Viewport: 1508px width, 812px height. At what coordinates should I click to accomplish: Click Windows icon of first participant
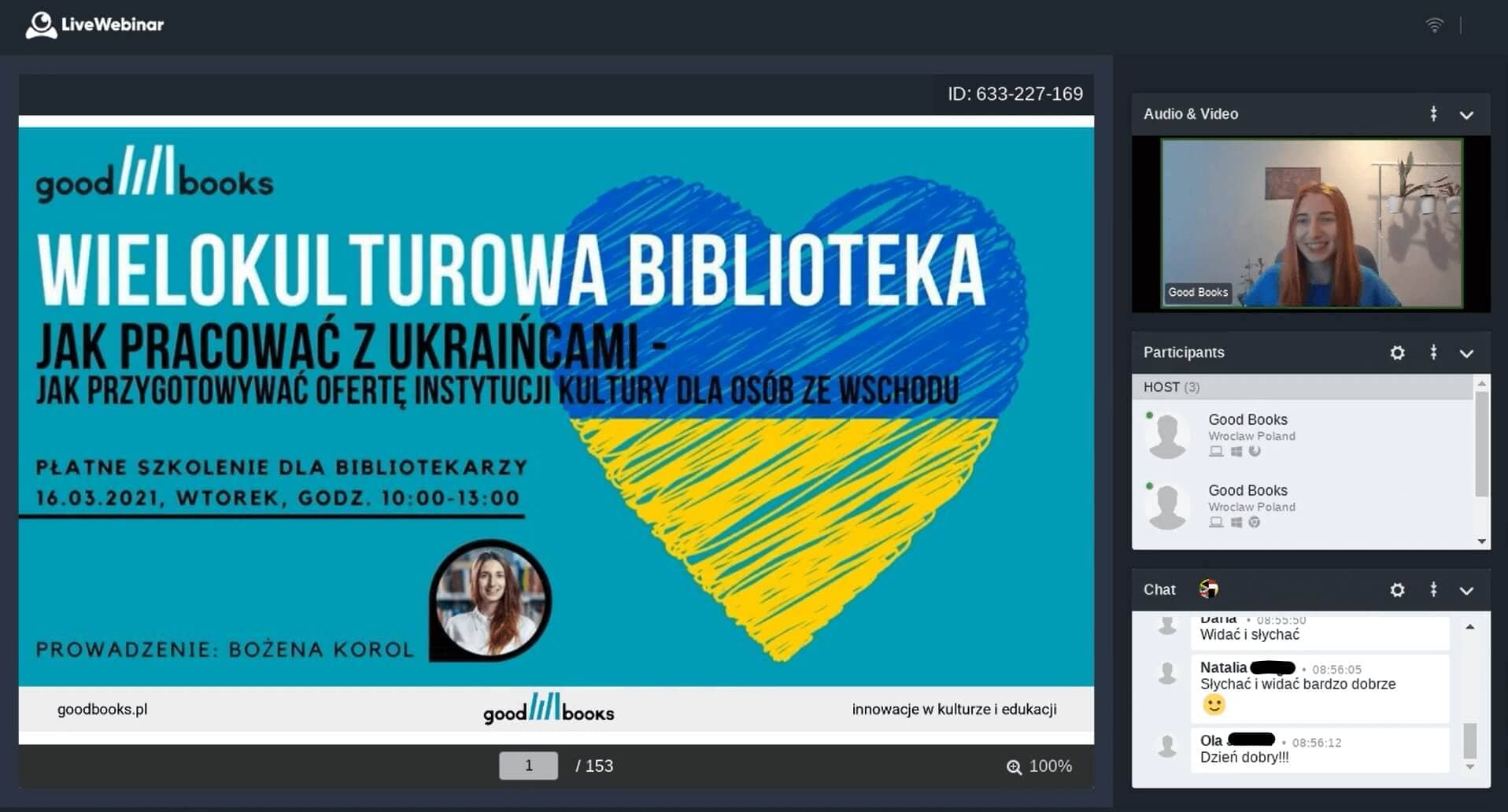(1236, 452)
